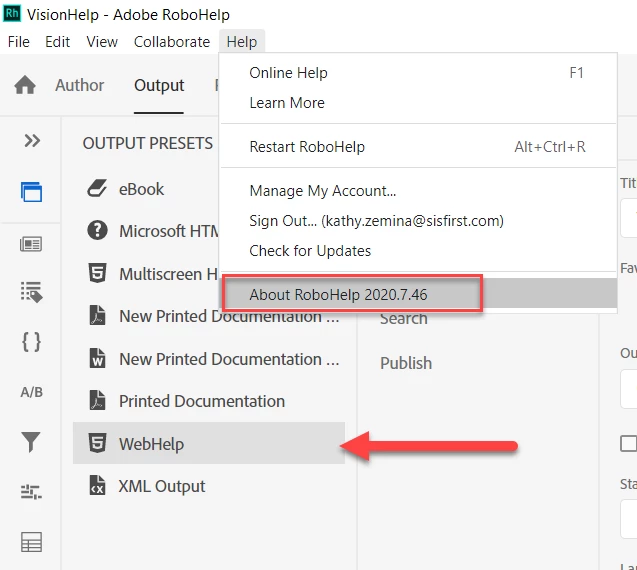Open the sliders settings icon in sidebar

[x=31, y=492]
